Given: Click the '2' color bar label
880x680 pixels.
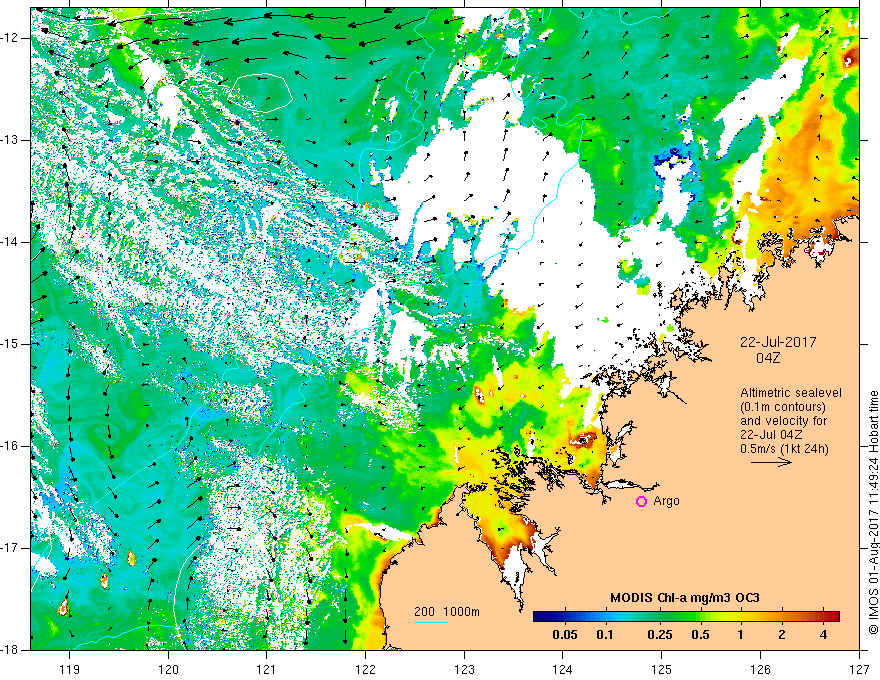Looking at the screenshot, I should click(782, 635).
